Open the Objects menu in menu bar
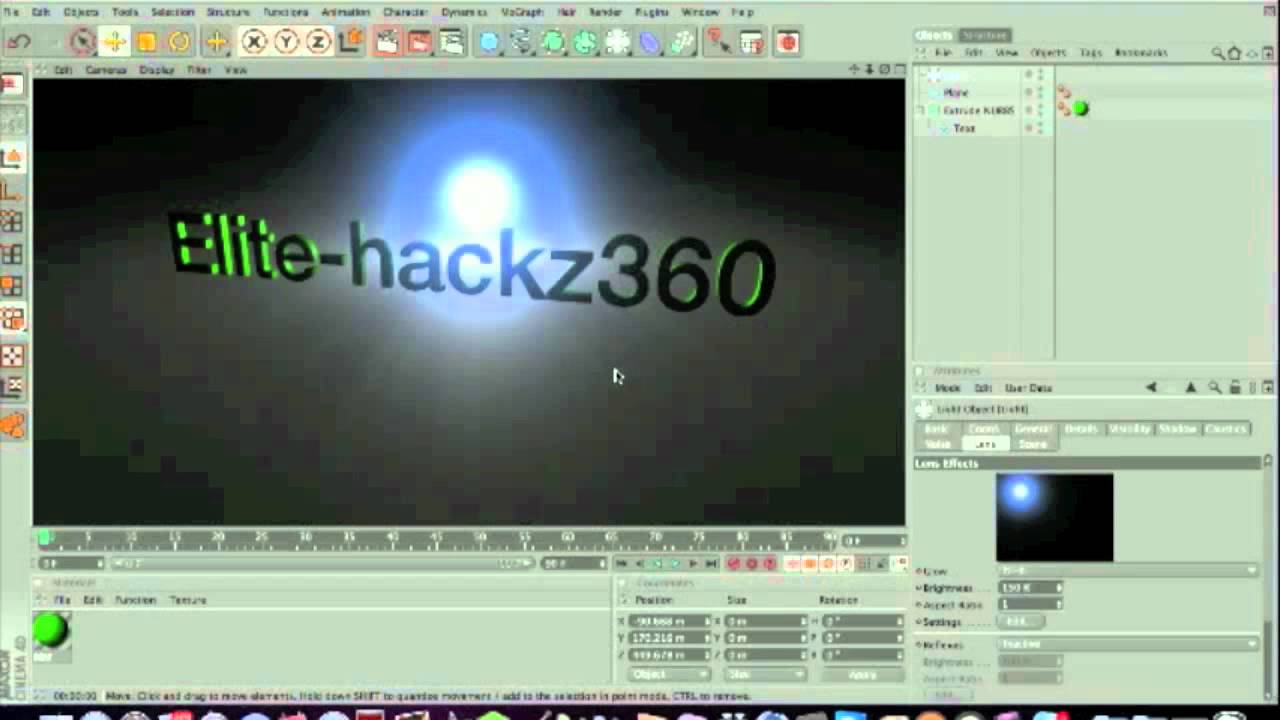This screenshot has height=720, width=1280. pyautogui.click(x=81, y=12)
